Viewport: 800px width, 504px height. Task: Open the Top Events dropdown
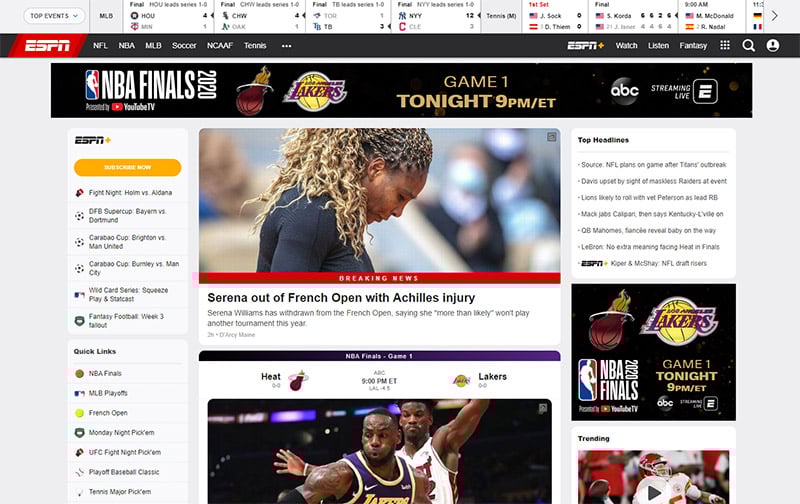(x=54, y=16)
